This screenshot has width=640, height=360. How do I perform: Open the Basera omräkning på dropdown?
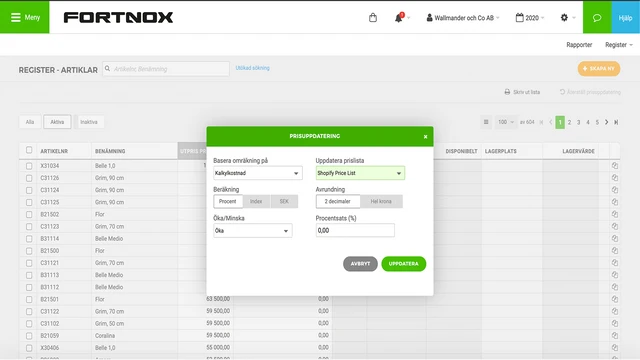click(258, 173)
